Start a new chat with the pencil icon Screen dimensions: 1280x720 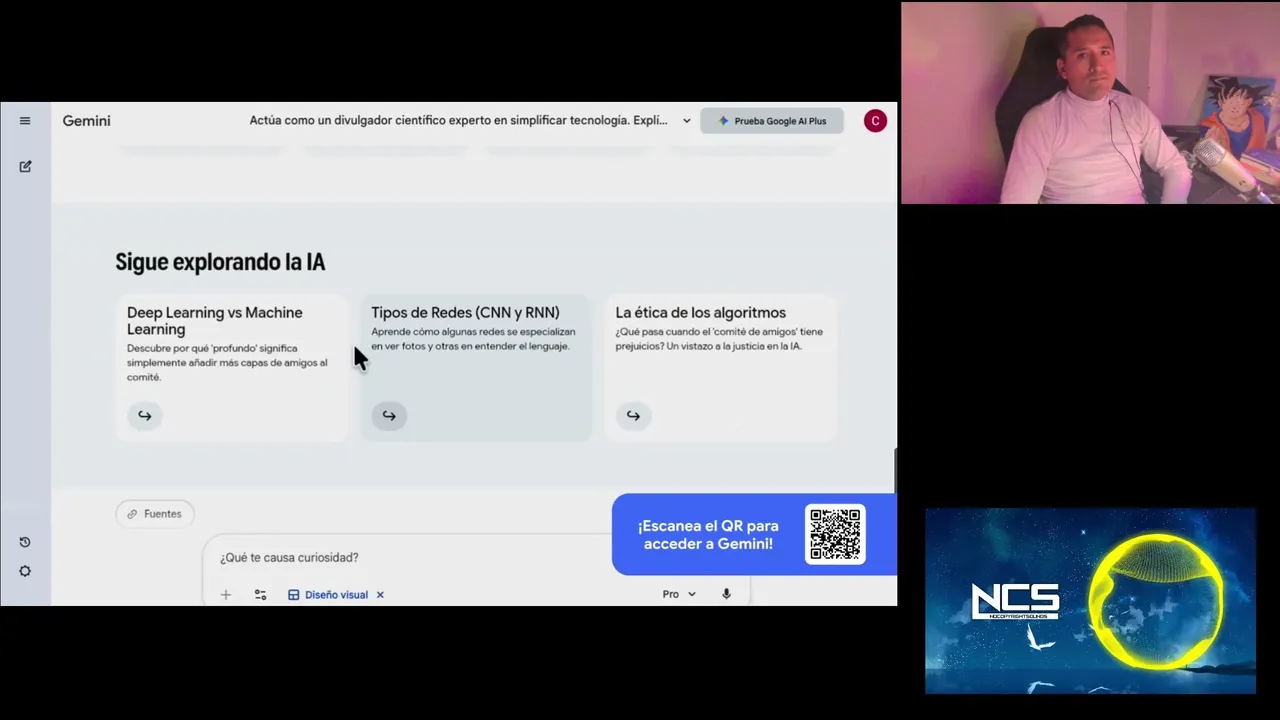(25, 166)
